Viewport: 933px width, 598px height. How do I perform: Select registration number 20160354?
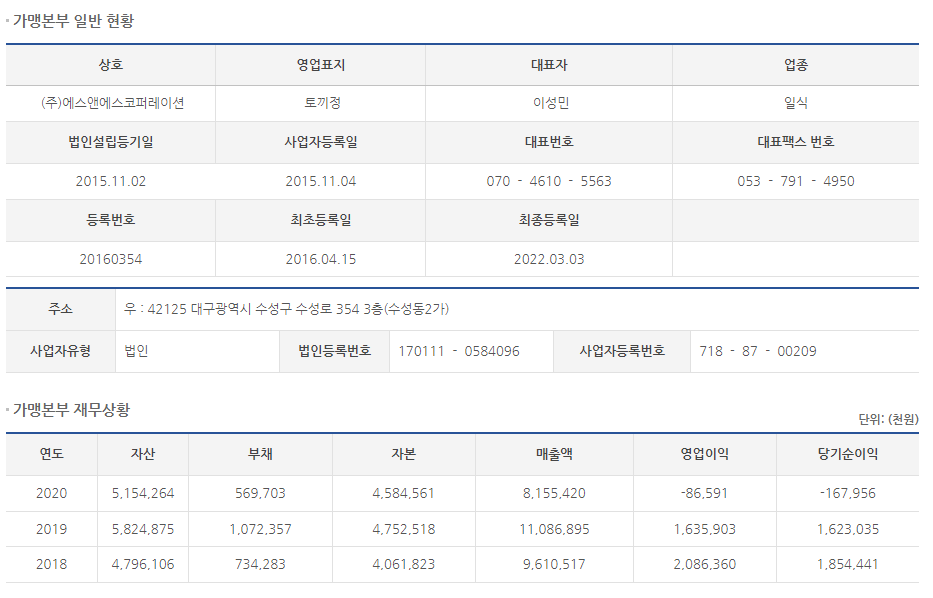[111, 259]
